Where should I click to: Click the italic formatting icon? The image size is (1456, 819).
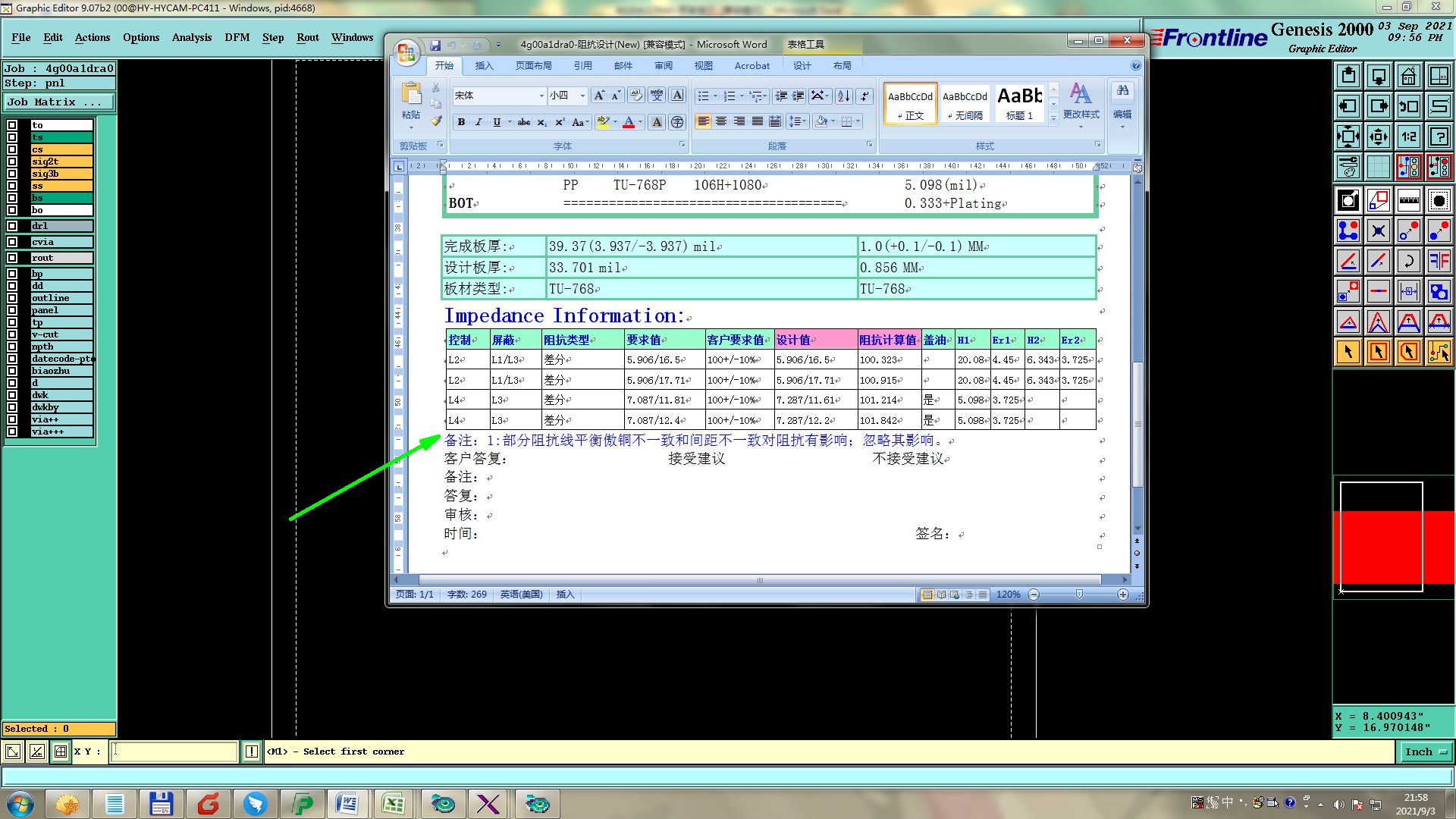tap(479, 122)
